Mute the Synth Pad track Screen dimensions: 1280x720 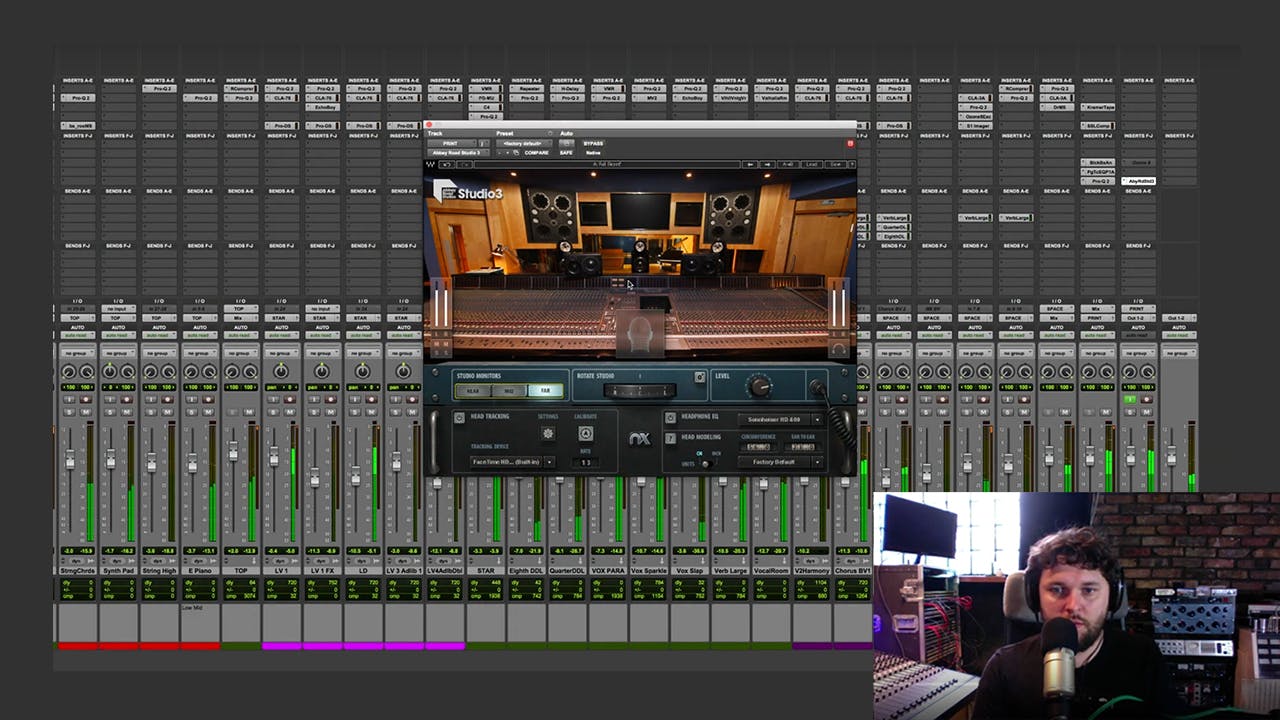pos(126,412)
